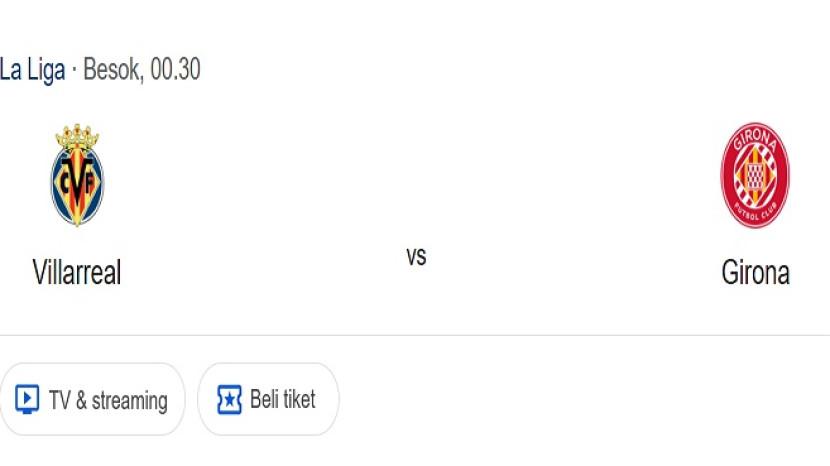Viewport: 830px width, 466px height.
Task: Click the 00.30 kickoff time
Action: pyautogui.click(x=175, y=70)
